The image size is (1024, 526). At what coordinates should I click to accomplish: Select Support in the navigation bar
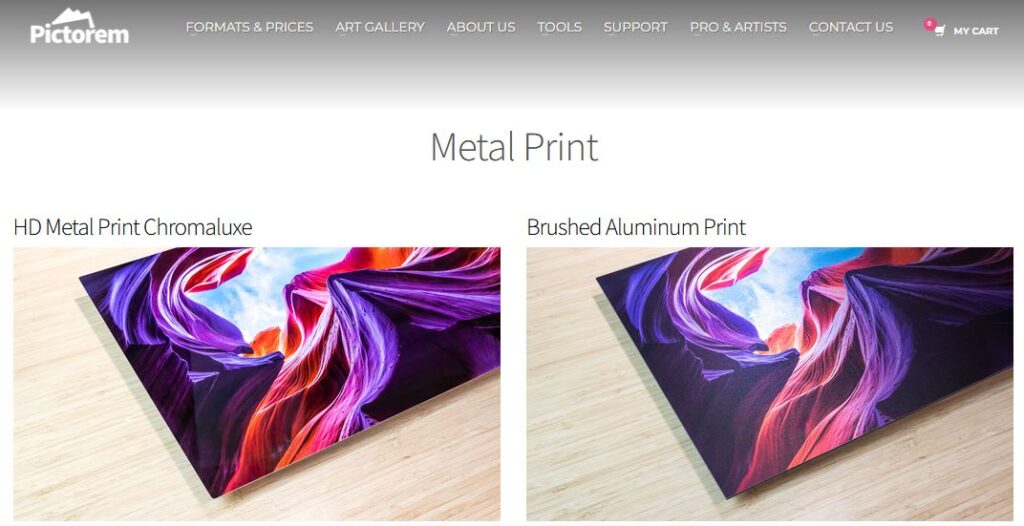click(635, 27)
